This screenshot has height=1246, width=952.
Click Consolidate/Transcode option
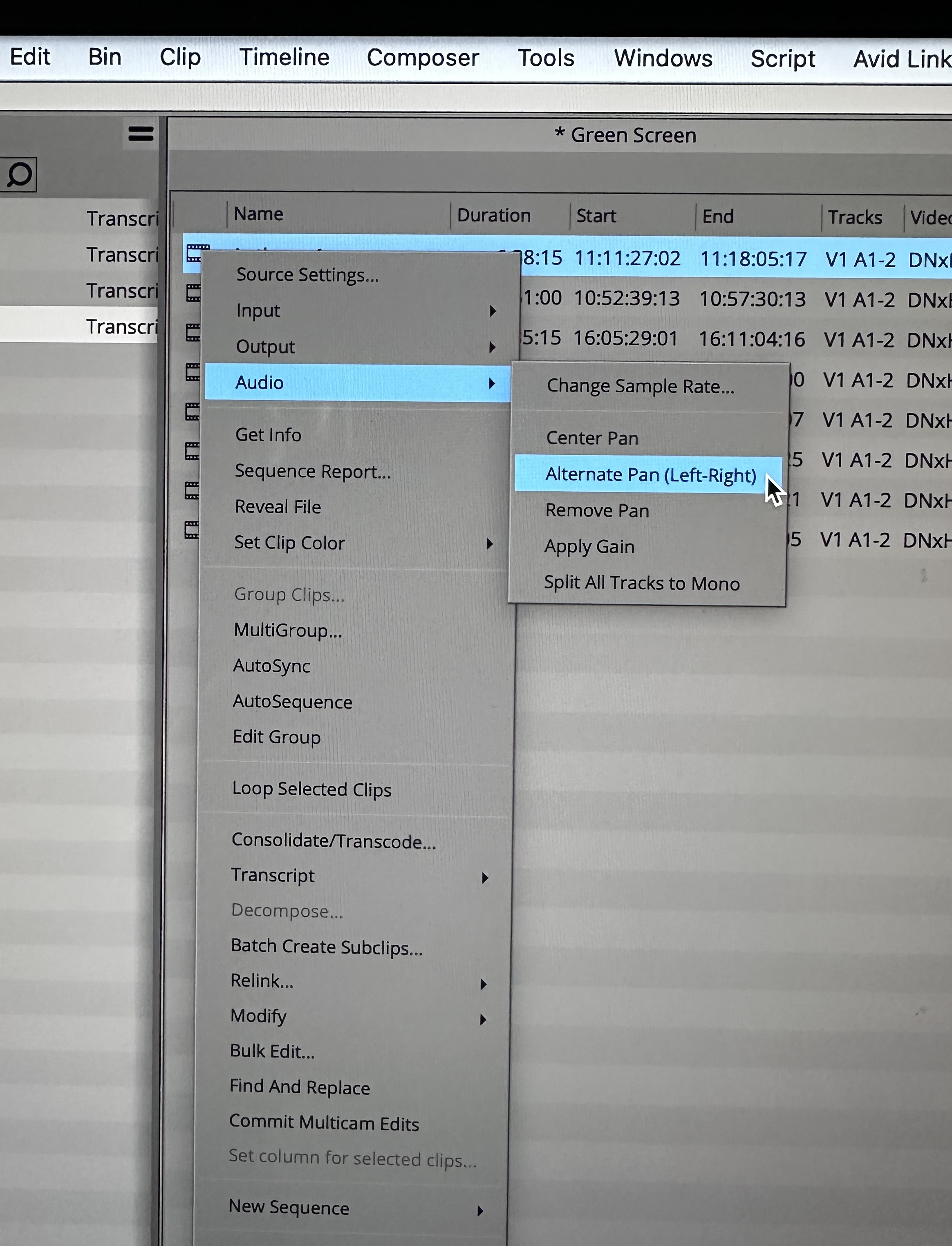[333, 841]
